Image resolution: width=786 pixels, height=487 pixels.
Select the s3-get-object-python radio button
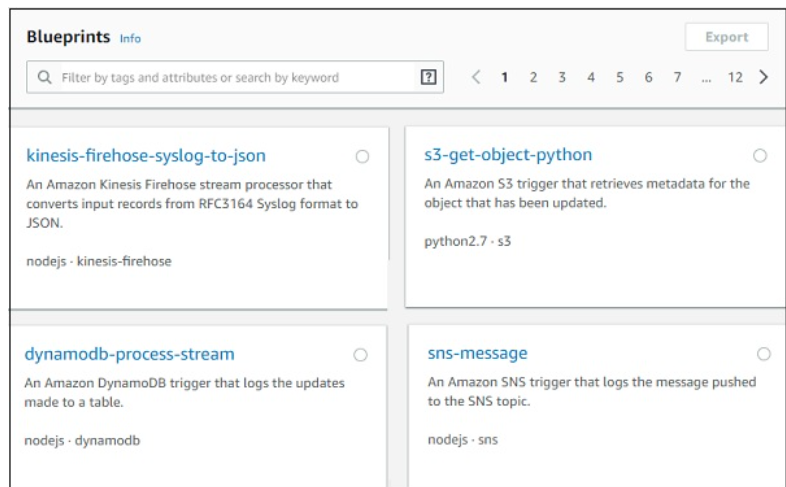point(760,155)
